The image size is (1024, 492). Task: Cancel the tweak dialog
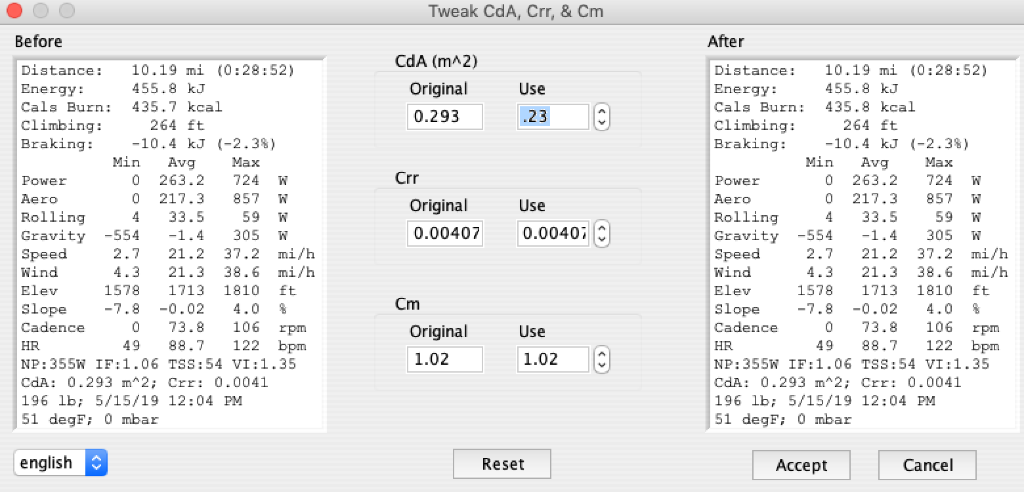pyautogui.click(x=928, y=465)
